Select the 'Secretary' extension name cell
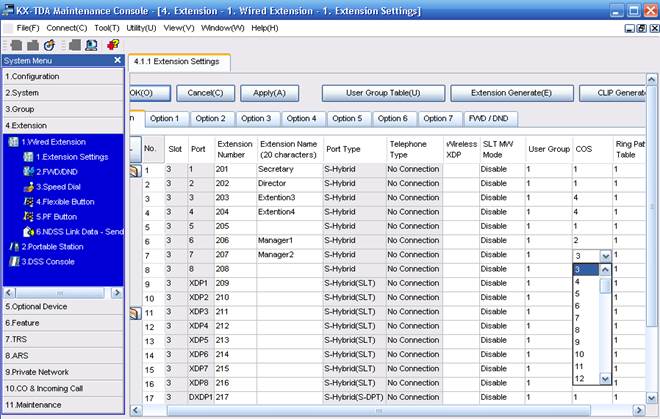The height and width of the screenshot is (419, 660). pyautogui.click(x=290, y=169)
